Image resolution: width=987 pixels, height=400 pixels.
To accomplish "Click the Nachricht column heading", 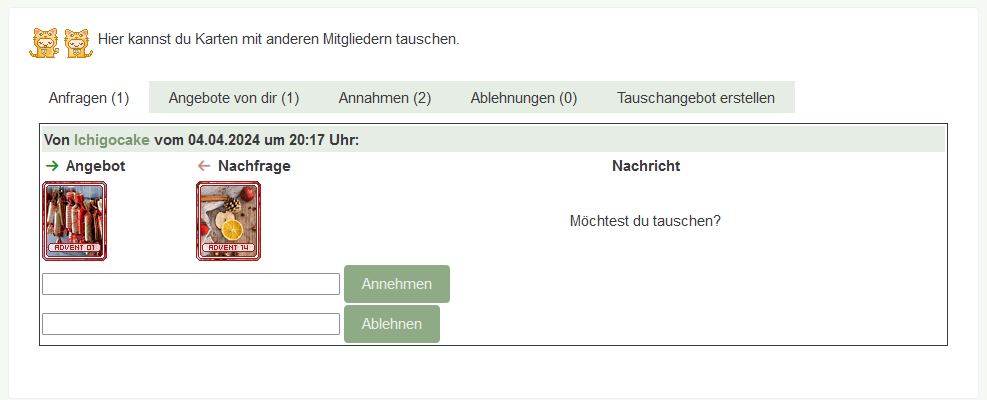I will click(646, 166).
